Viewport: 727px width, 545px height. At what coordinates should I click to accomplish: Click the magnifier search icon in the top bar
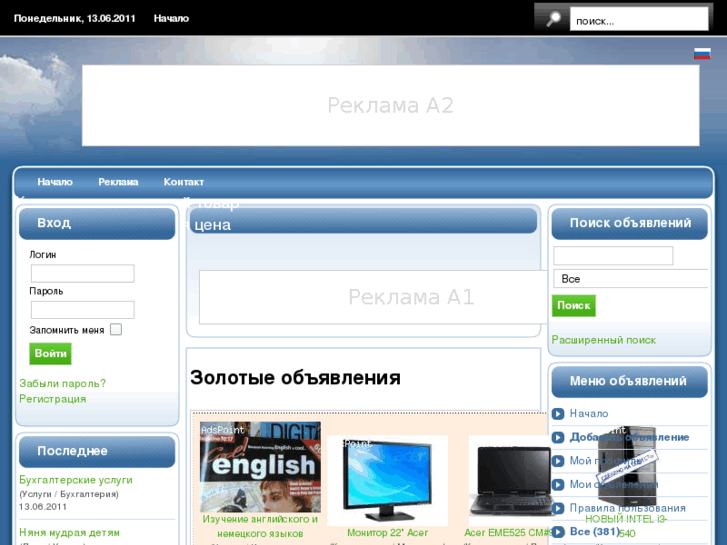point(553,19)
